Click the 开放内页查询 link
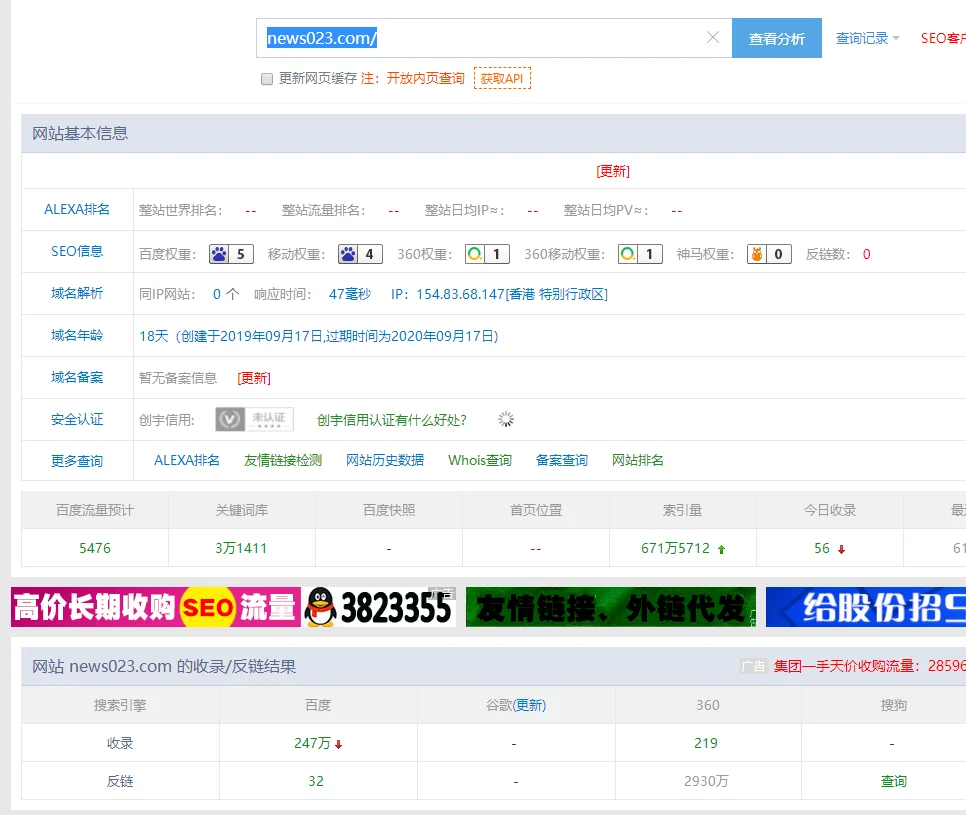This screenshot has width=966, height=815. (x=425, y=78)
